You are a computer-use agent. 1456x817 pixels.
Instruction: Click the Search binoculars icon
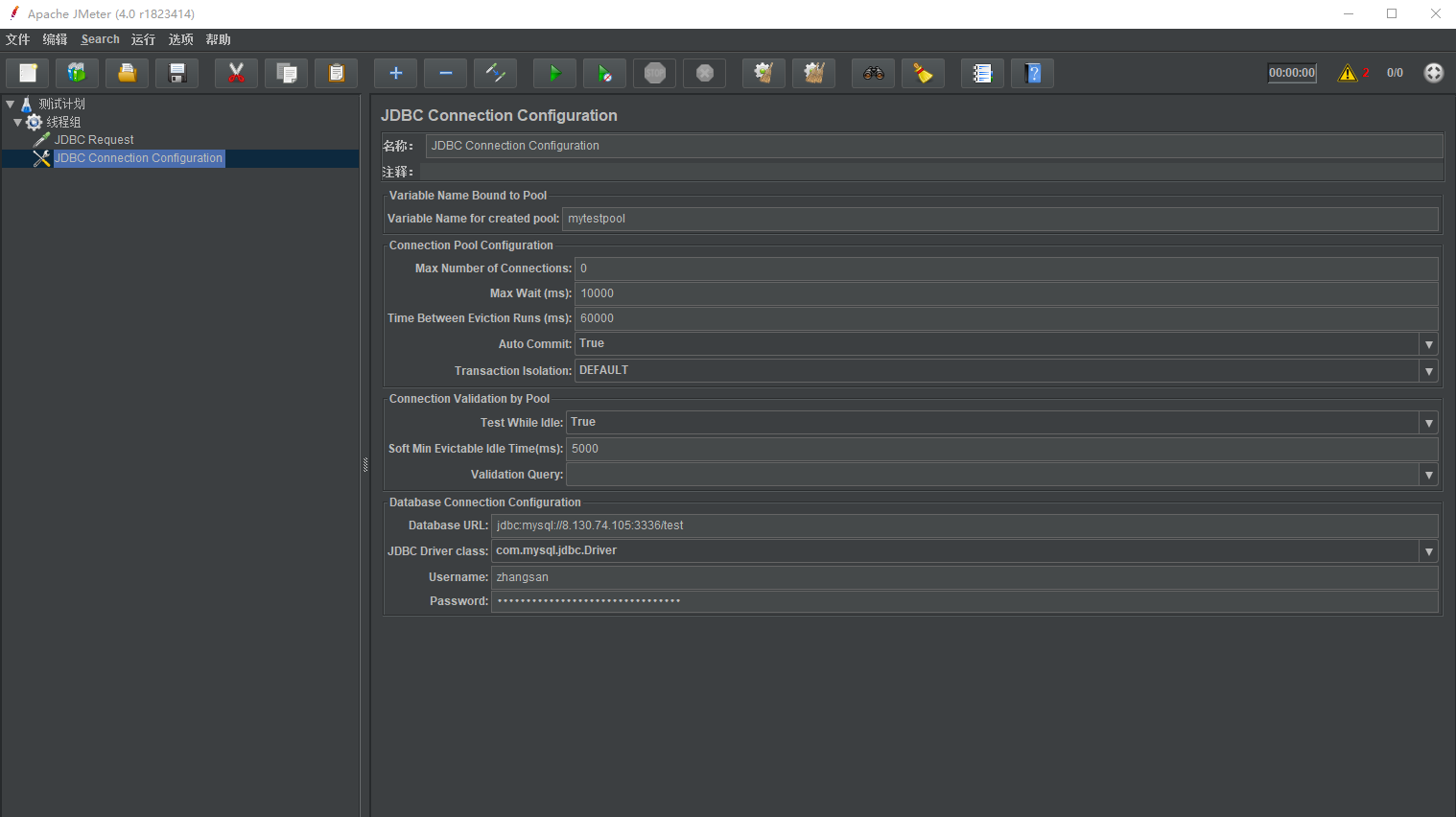point(873,73)
